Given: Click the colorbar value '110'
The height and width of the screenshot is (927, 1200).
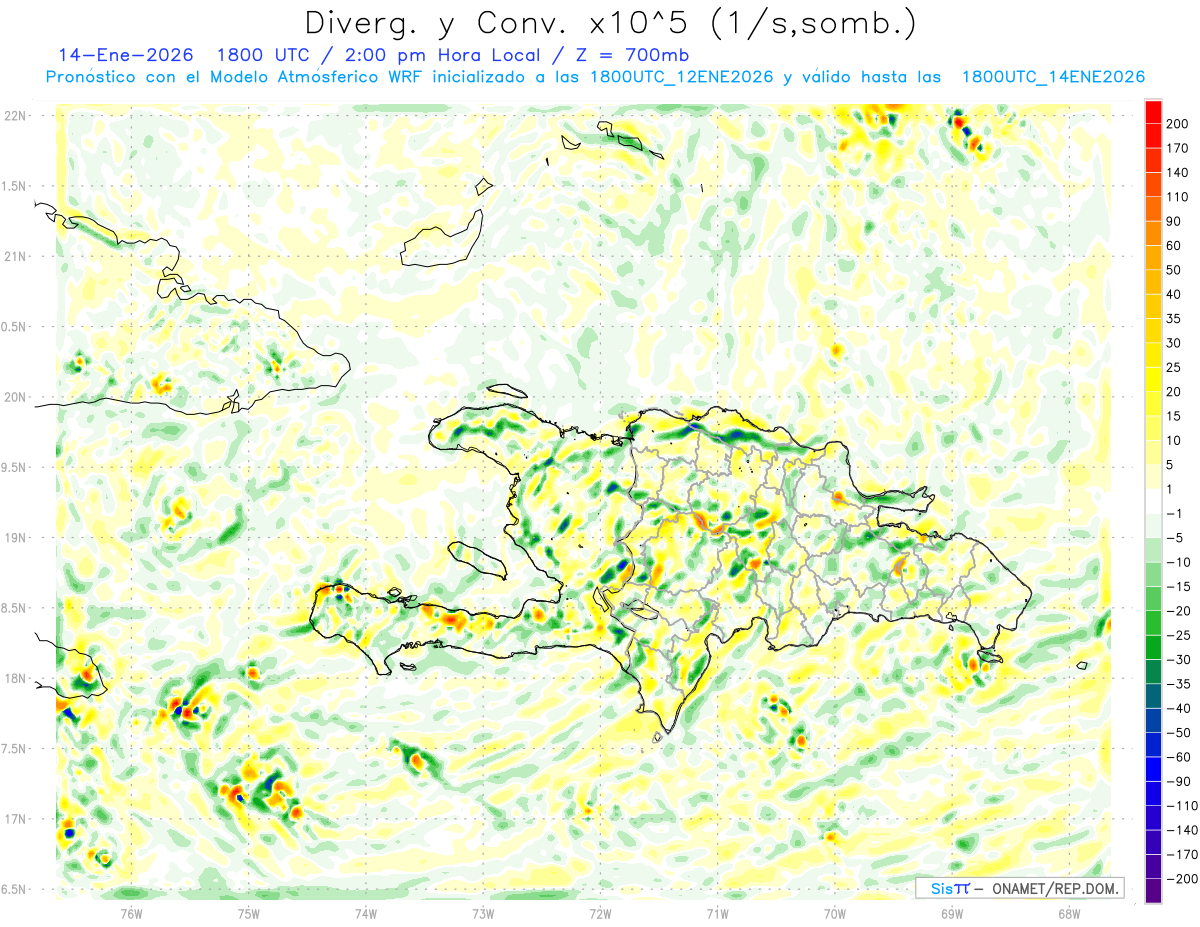Looking at the screenshot, I should [1179, 197].
